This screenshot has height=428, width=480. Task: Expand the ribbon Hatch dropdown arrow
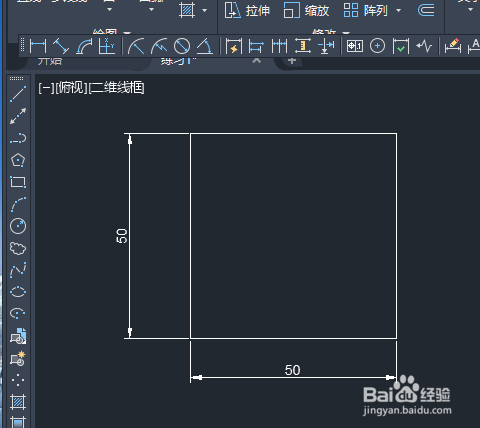[205, 10]
